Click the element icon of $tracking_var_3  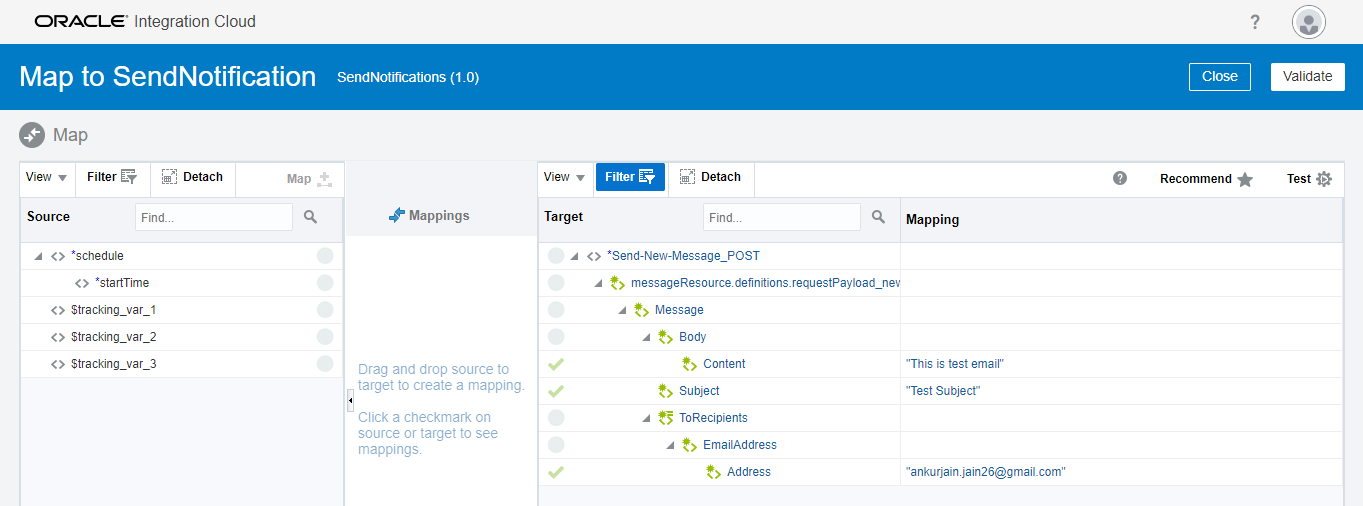(x=58, y=364)
